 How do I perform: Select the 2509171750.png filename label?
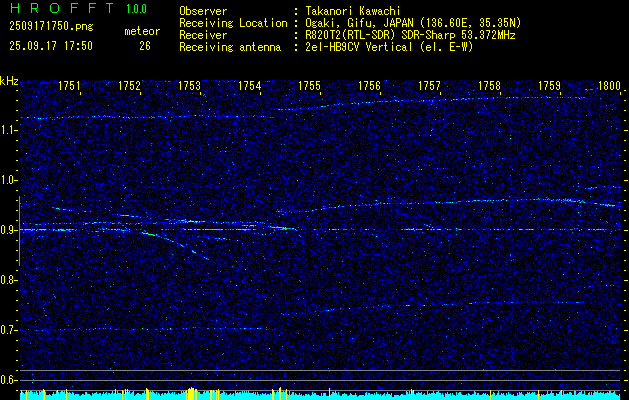coord(49,27)
